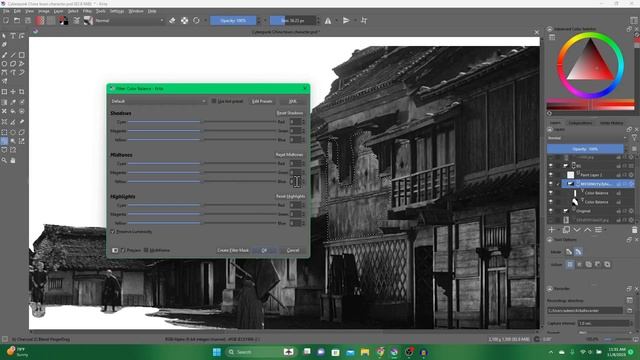Image resolution: width=640 pixels, height=360 pixels.
Task: Move layer down arrow icon
Action: pyautogui.click(x=577, y=230)
